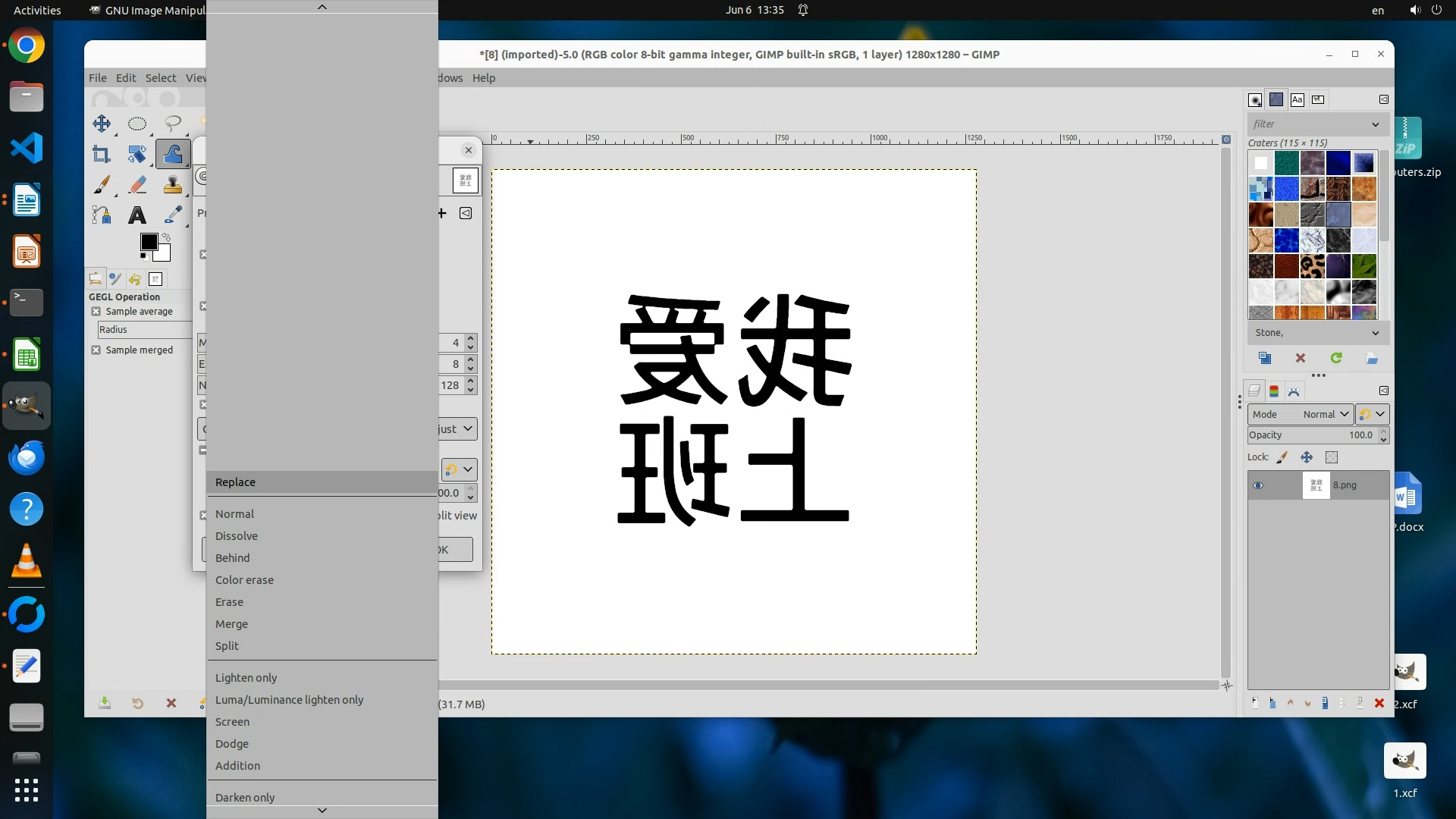Click the black foreground color swatch
The height and width of the screenshot is (819, 1456).
pyautogui.click(x=149, y=242)
